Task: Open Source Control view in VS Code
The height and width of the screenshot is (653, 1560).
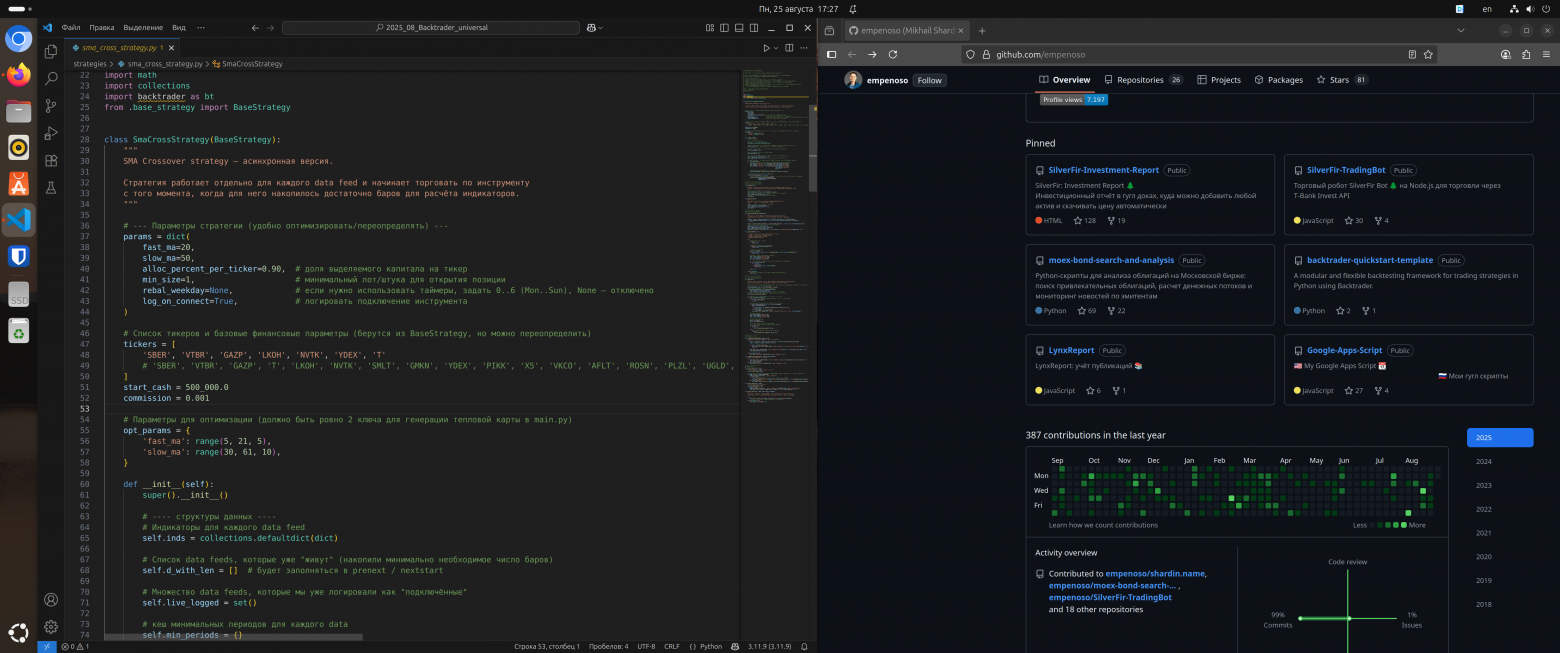Action: pos(51,105)
